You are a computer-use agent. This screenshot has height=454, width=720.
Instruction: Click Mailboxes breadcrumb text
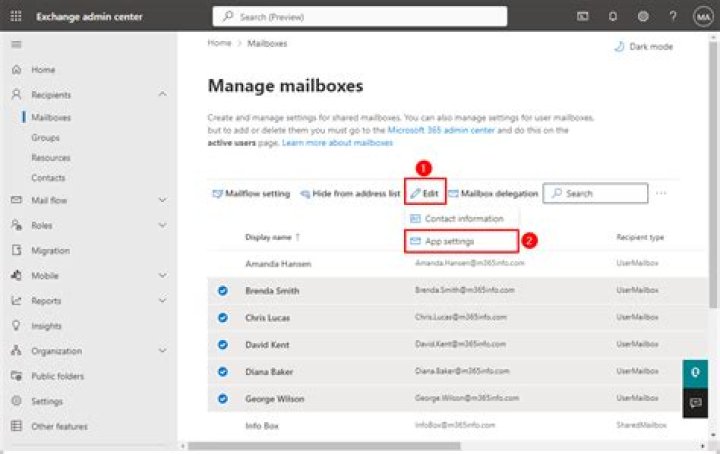click(x=267, y=44)
